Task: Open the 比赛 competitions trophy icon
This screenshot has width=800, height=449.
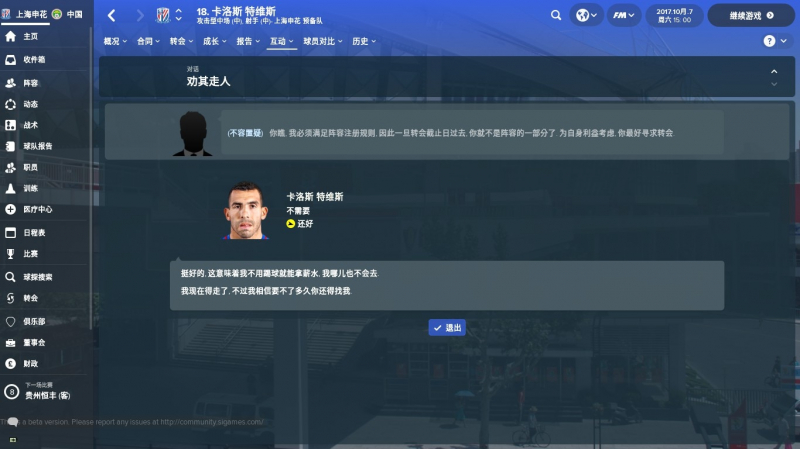Action: [10, 254]
